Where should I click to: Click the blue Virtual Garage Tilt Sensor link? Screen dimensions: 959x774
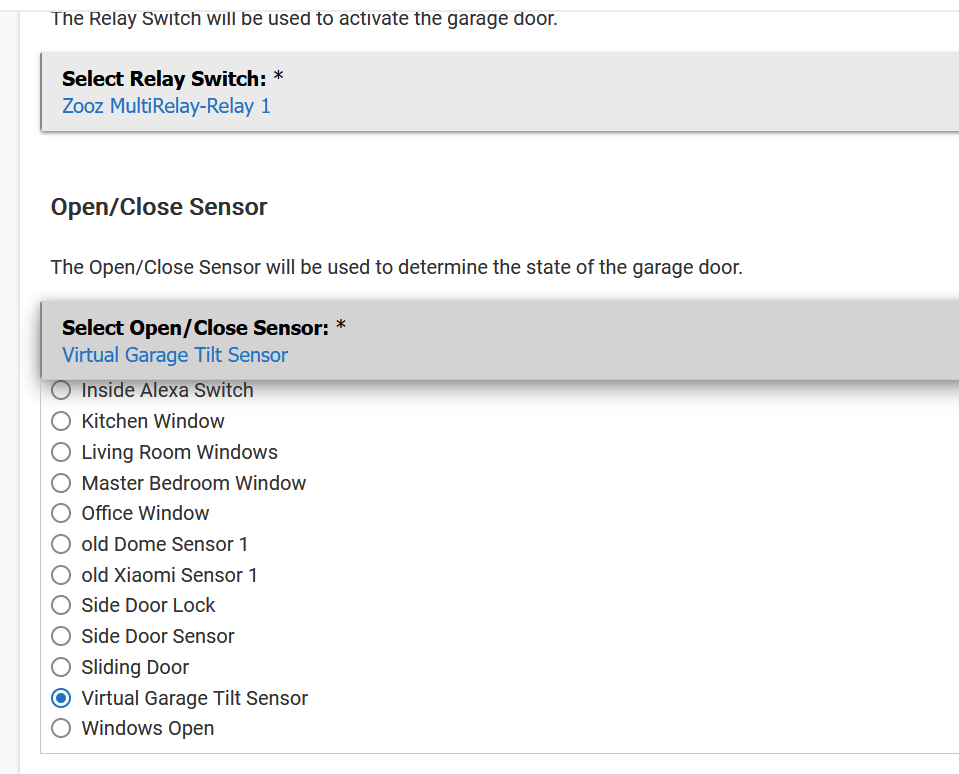175,355
